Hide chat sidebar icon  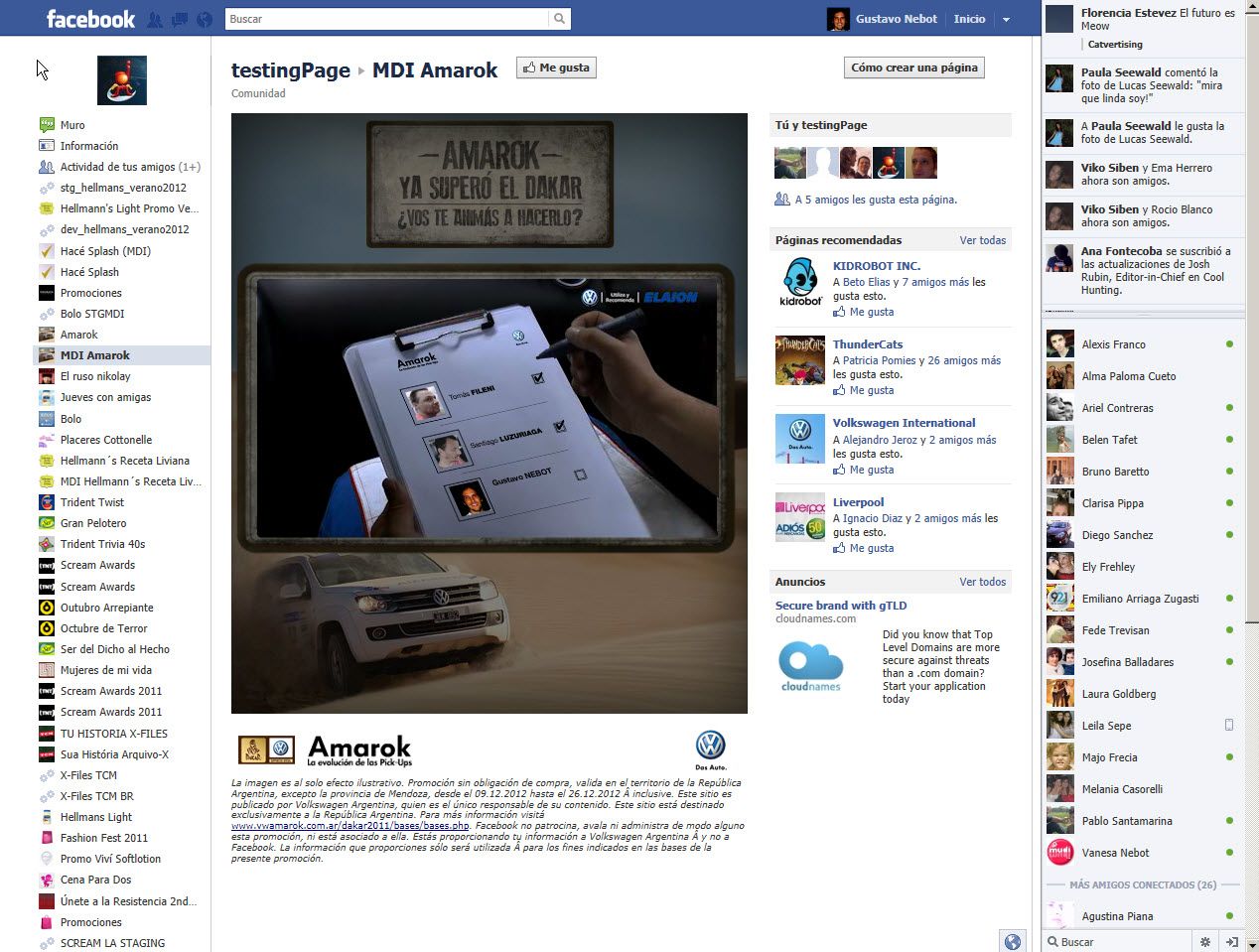point(1231,942)
